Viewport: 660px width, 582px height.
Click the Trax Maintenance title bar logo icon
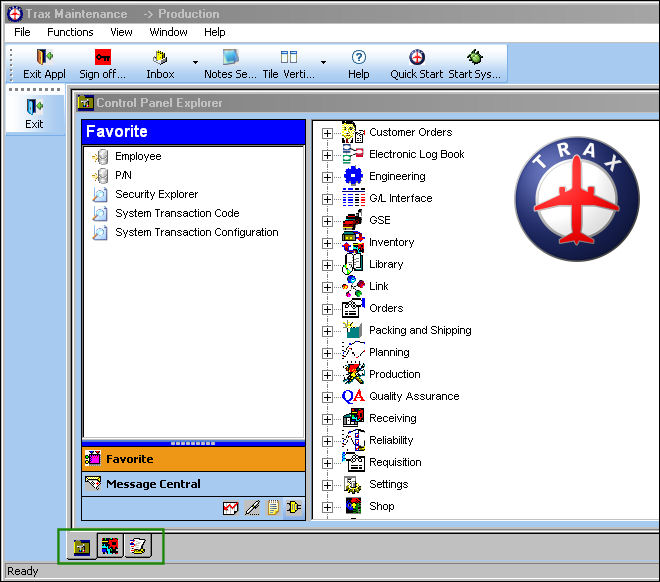(x=15, y=14)
